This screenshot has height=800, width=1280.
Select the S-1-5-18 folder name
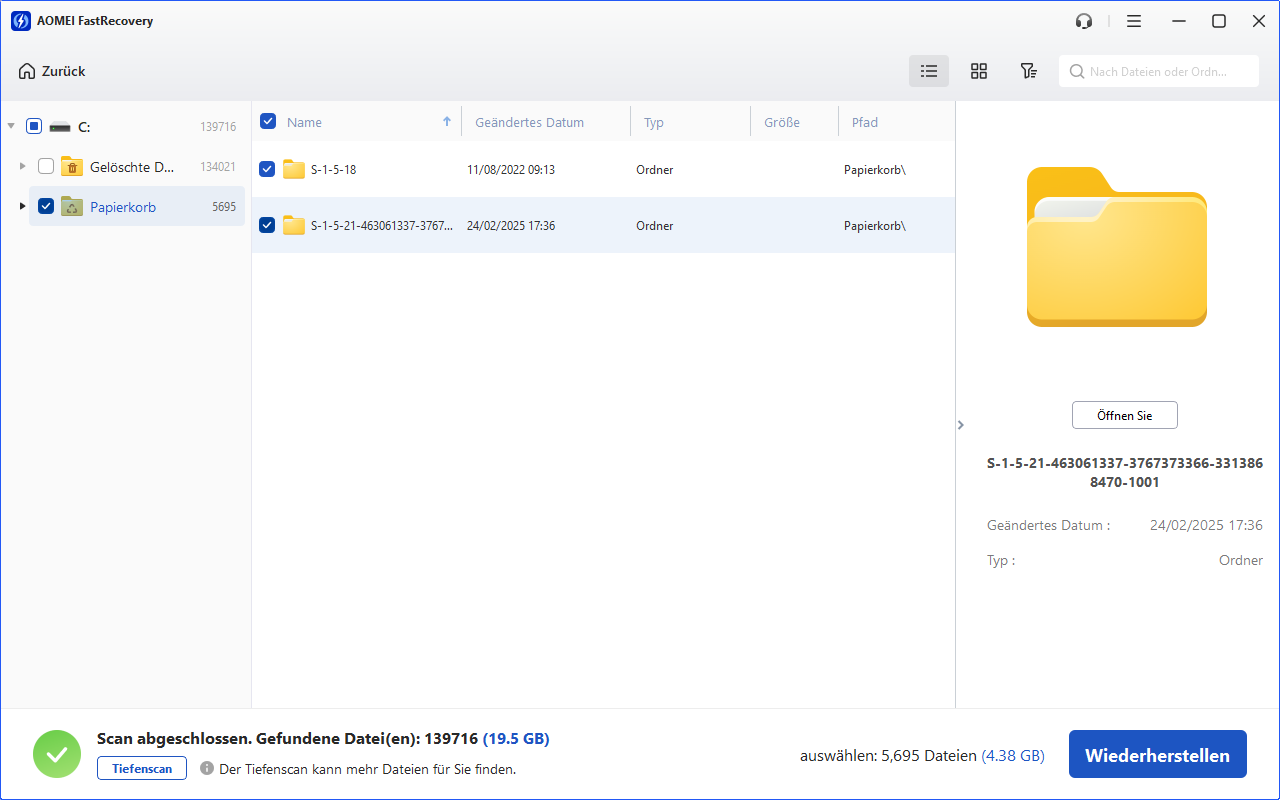(333, 170)
